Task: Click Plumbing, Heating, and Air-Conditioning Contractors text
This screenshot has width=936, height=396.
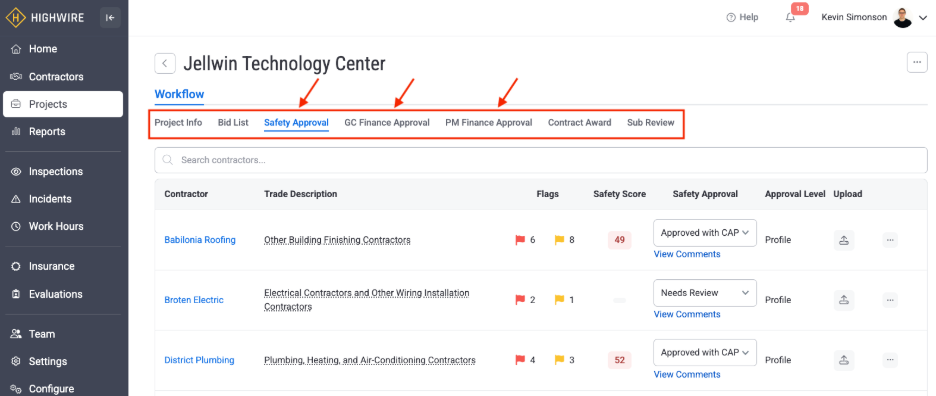Action: 370,360
